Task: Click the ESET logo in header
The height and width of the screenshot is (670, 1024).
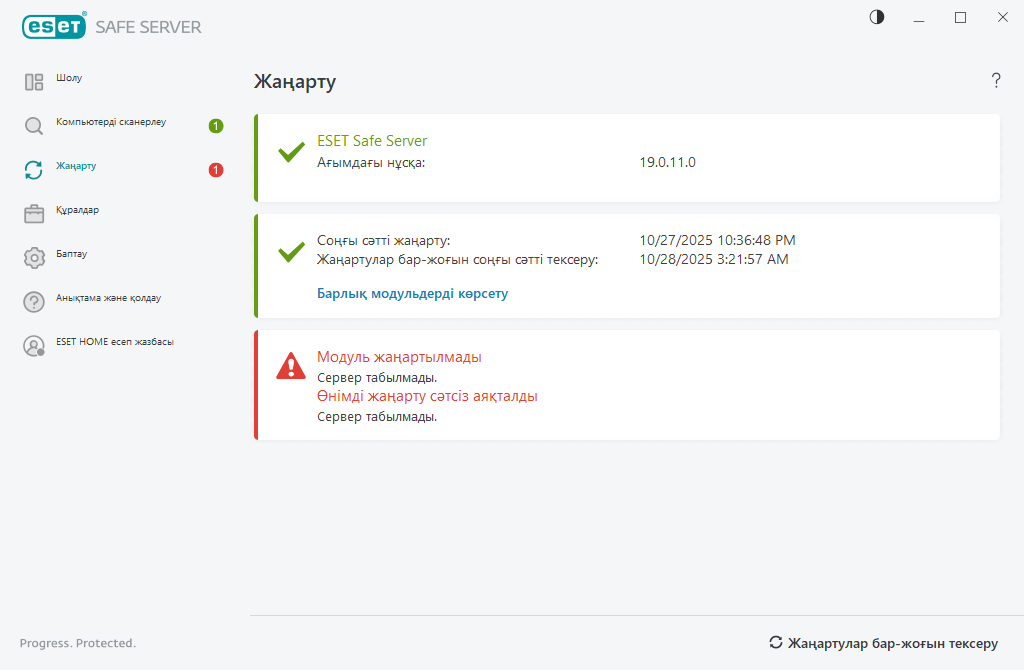Action: [x=54, y=27]
